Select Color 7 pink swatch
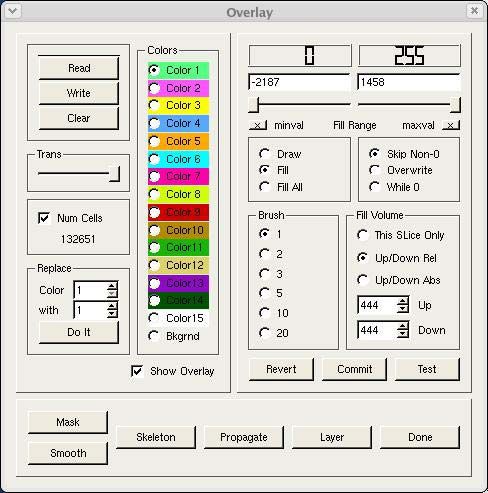This screenshot has height=493, width=488. point(178,176)
